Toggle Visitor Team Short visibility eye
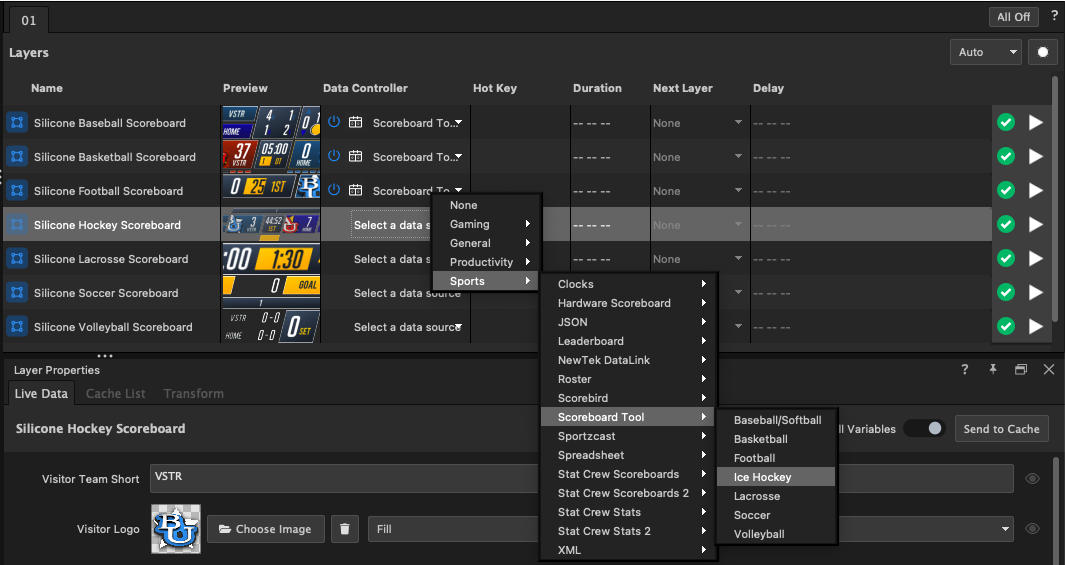The width and height of the screenshot is (1065, 565). pos(1032,479)
